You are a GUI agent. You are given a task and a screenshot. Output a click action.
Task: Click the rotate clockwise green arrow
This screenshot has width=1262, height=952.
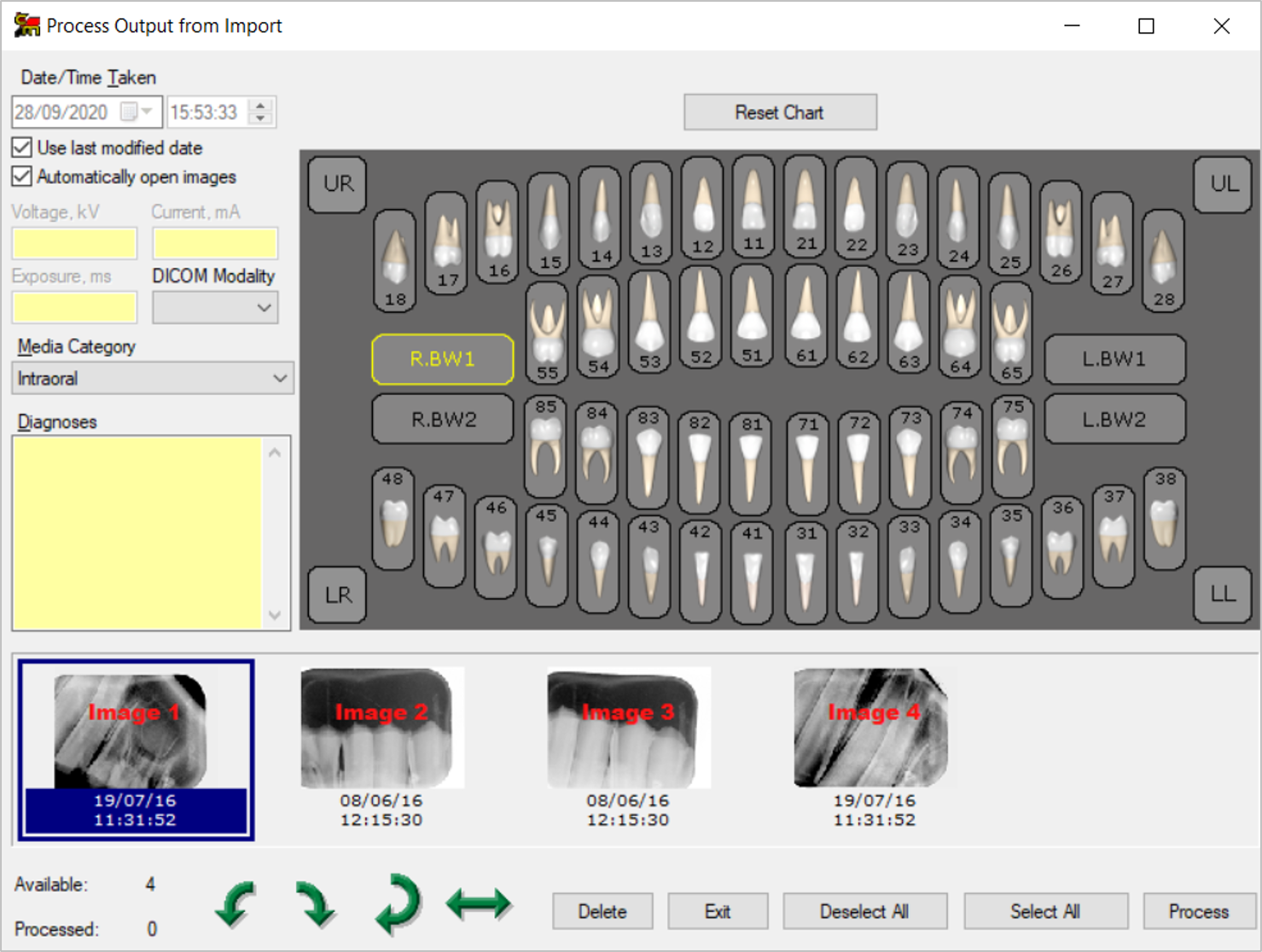tap(315, 905)
